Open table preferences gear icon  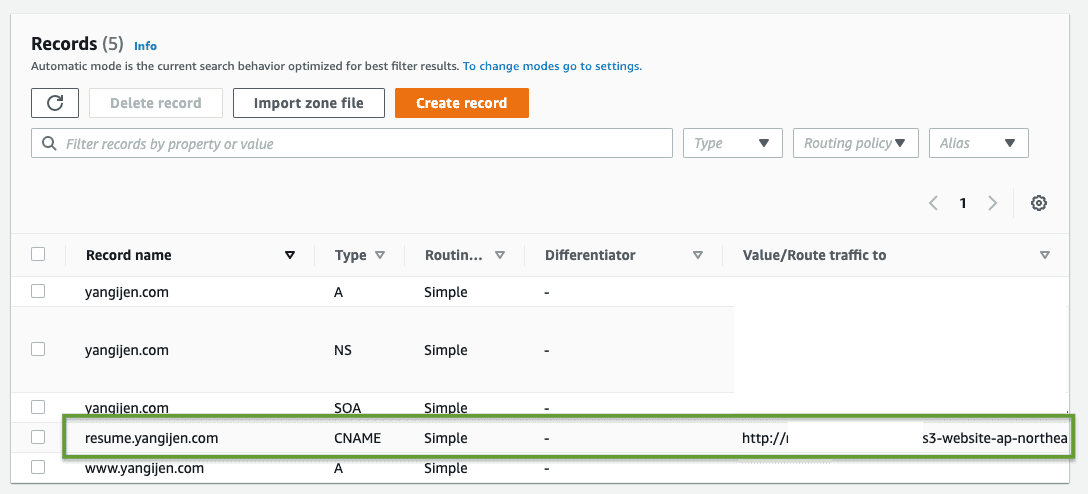point(1039,203)
